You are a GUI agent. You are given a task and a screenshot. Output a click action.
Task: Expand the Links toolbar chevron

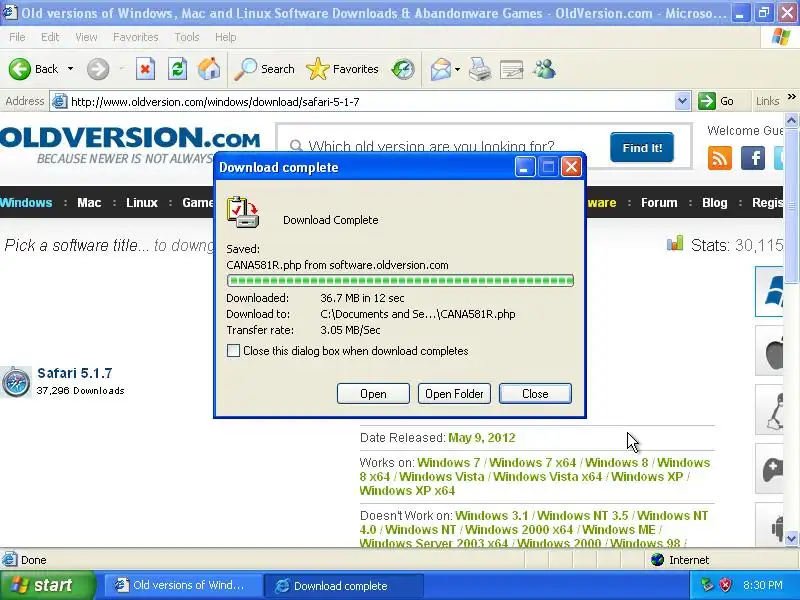click(x=792, y=97)
